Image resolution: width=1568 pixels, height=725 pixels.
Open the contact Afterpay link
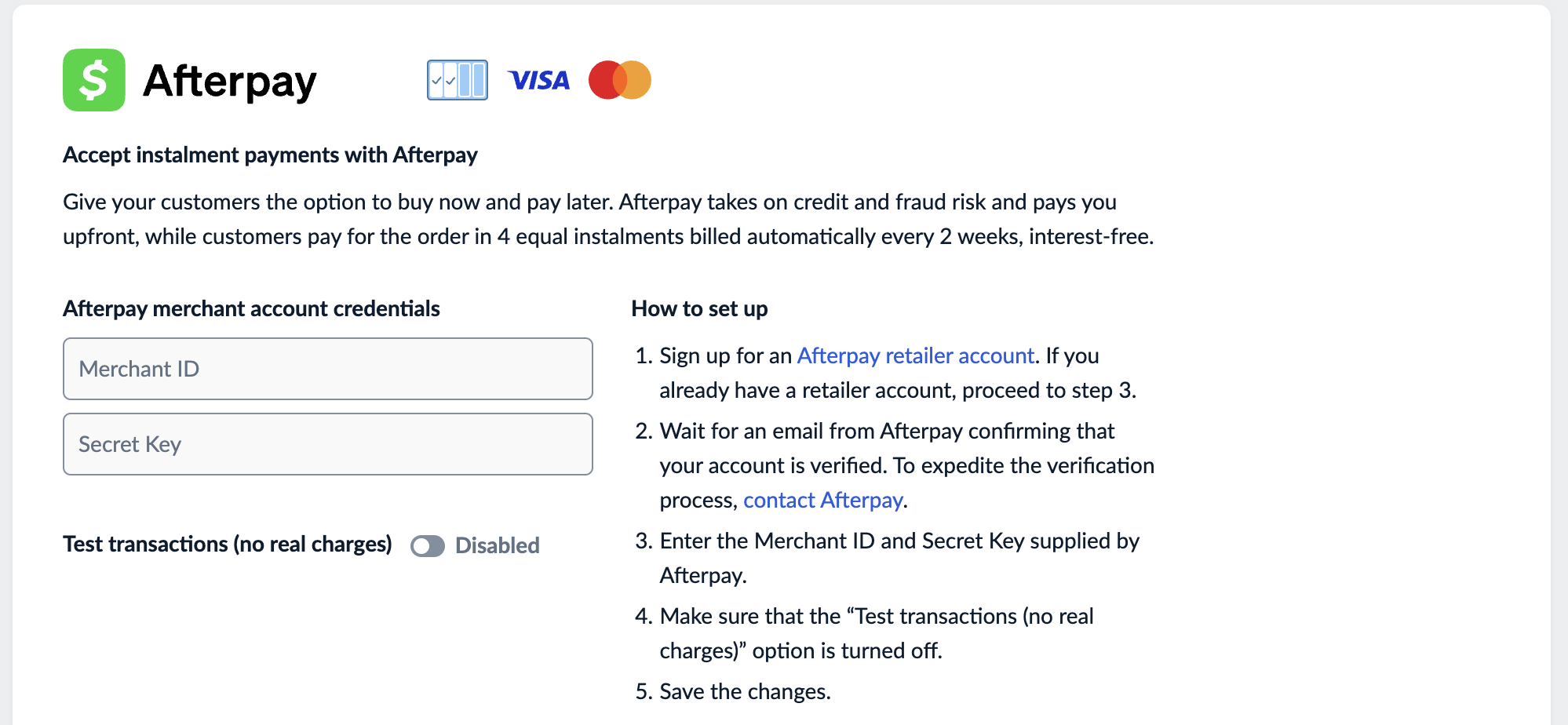point(823,501)
